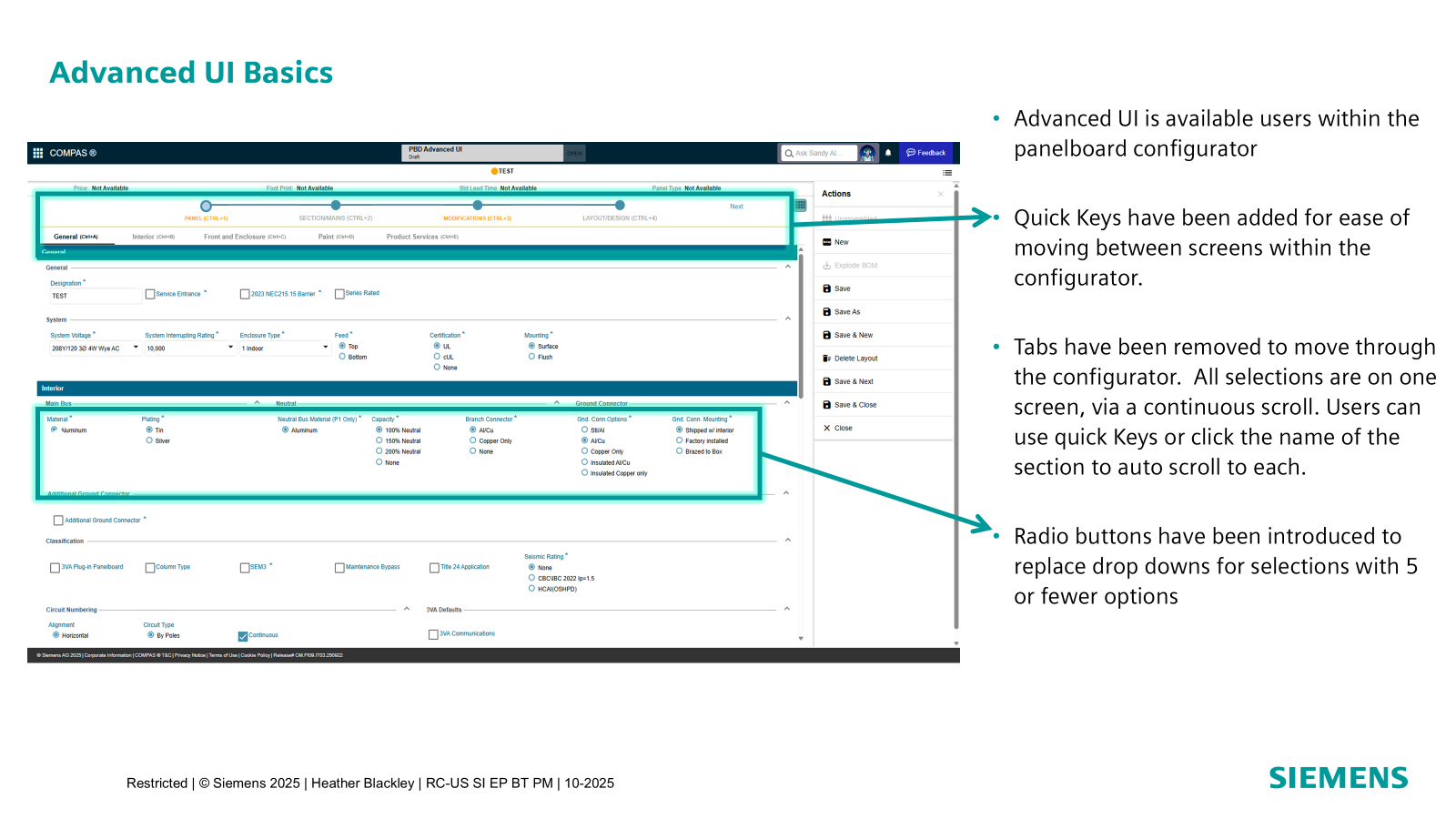Select the Bottom feed radio button
Image resolution: width=1456 pixels, height=819 pixels.
[x=342, y=357]
